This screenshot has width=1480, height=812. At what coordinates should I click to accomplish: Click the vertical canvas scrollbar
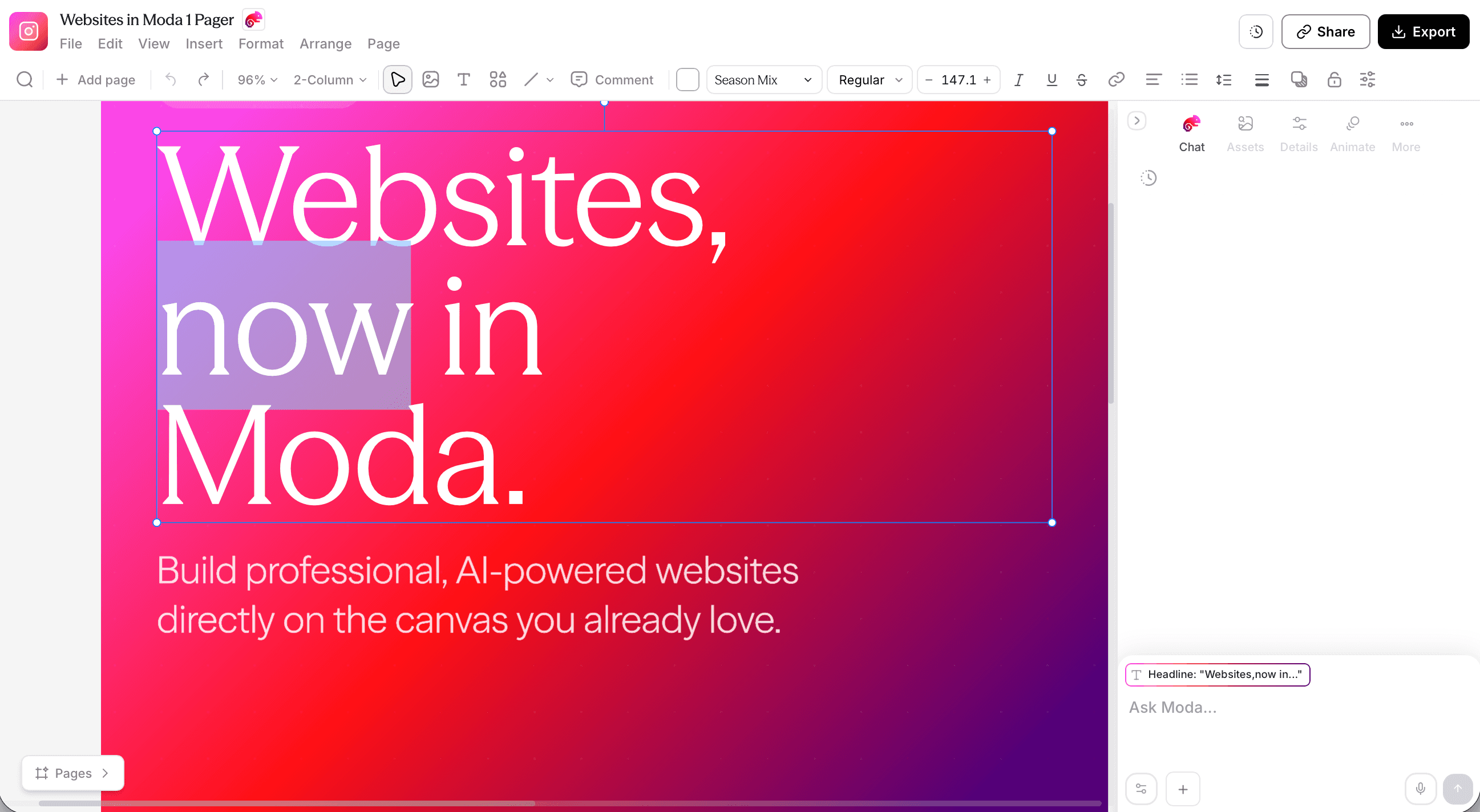click(x=1112, y=303)
